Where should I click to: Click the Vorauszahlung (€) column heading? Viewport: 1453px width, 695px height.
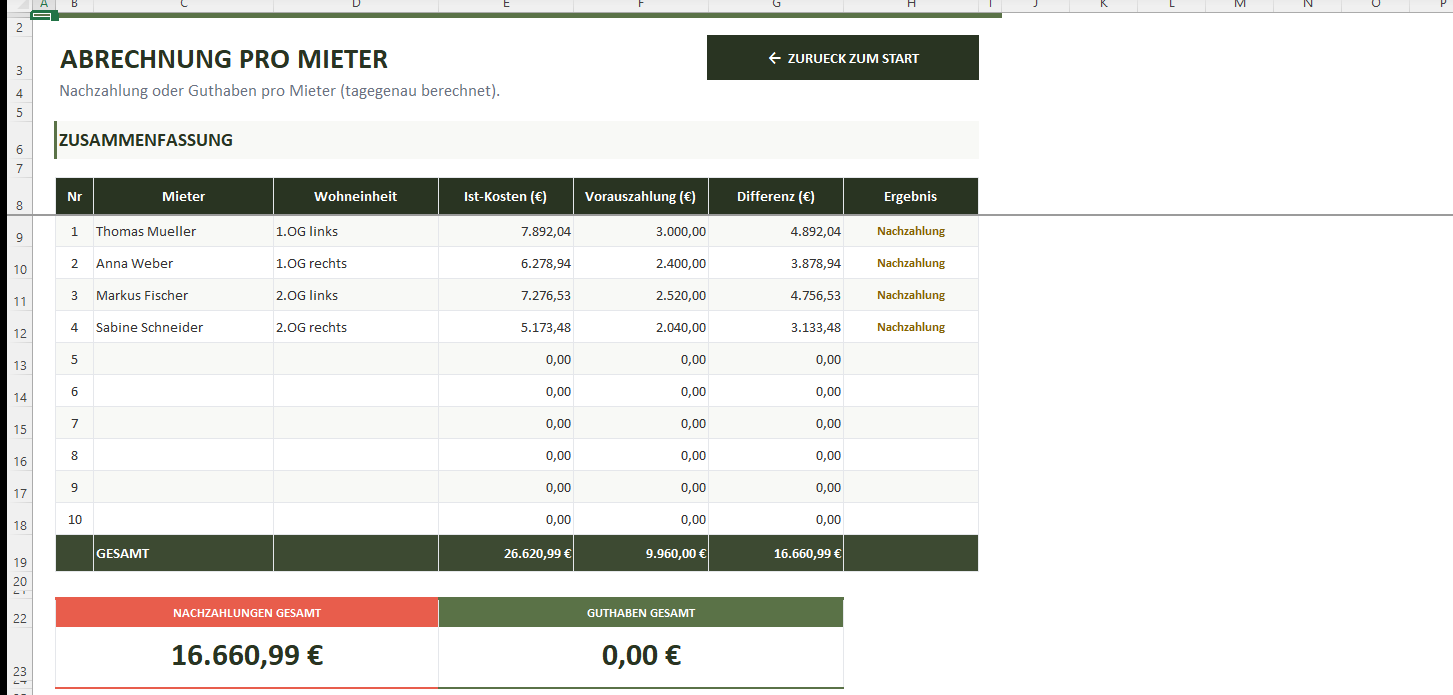tap(640, 196)
